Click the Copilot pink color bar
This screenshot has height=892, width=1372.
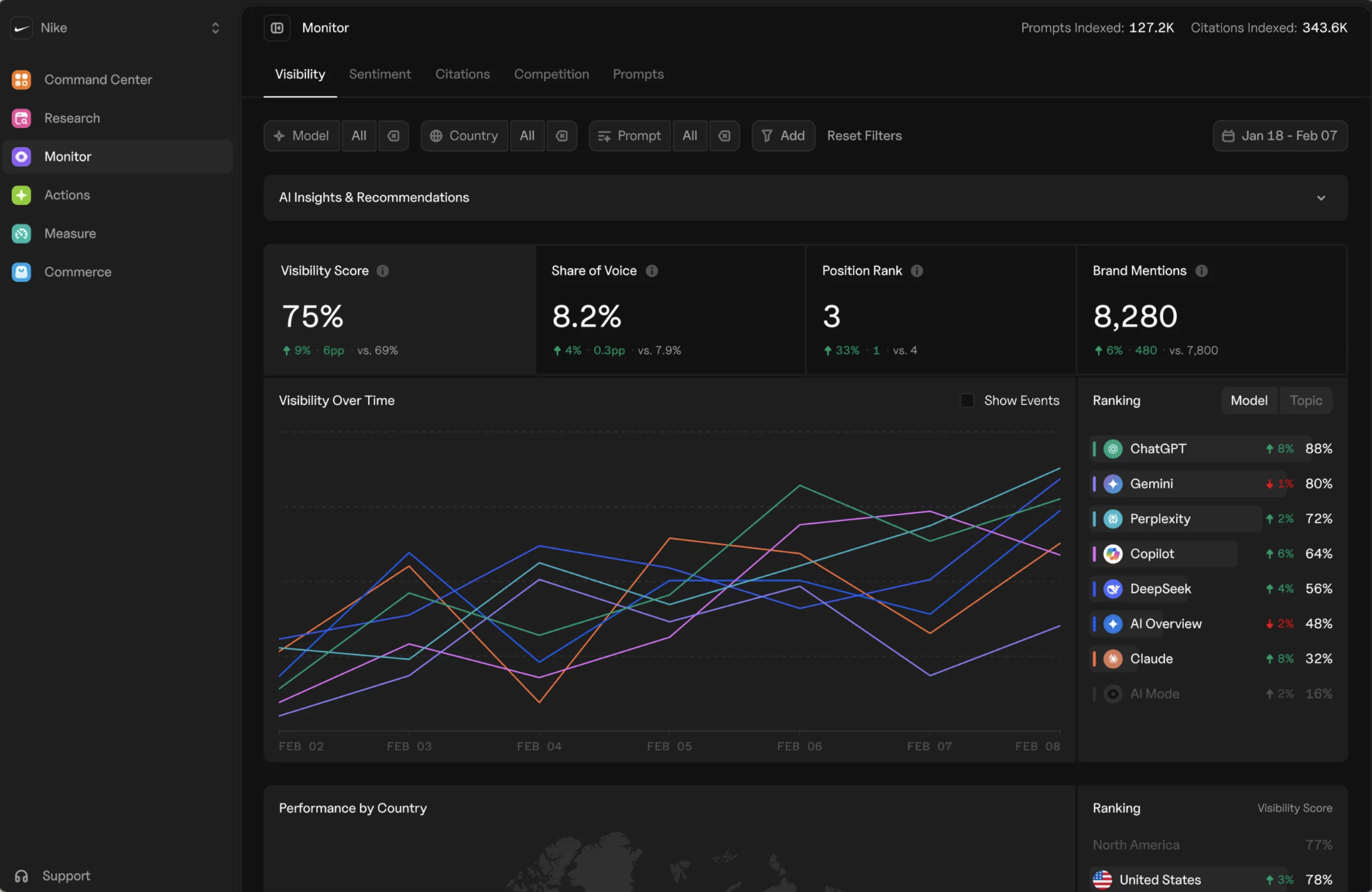[x=1094, y=554]
